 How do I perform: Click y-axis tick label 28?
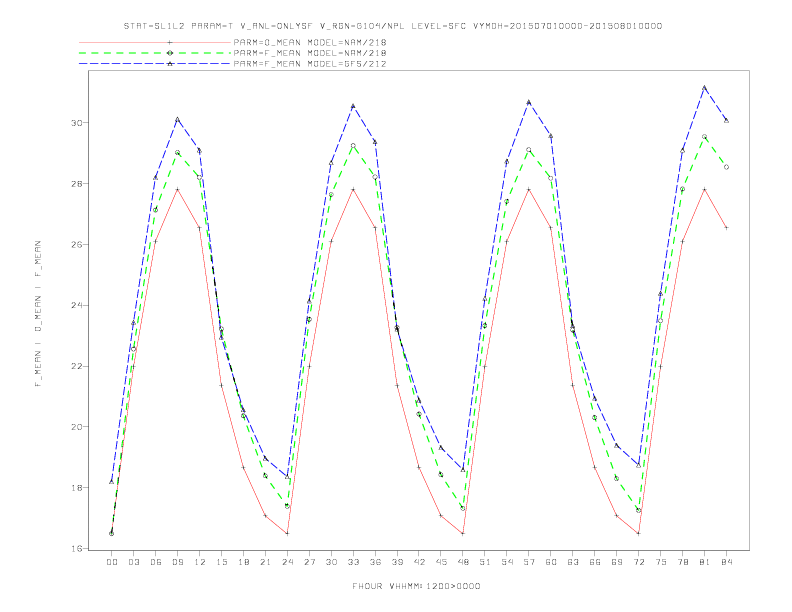(x=75, y=184)
